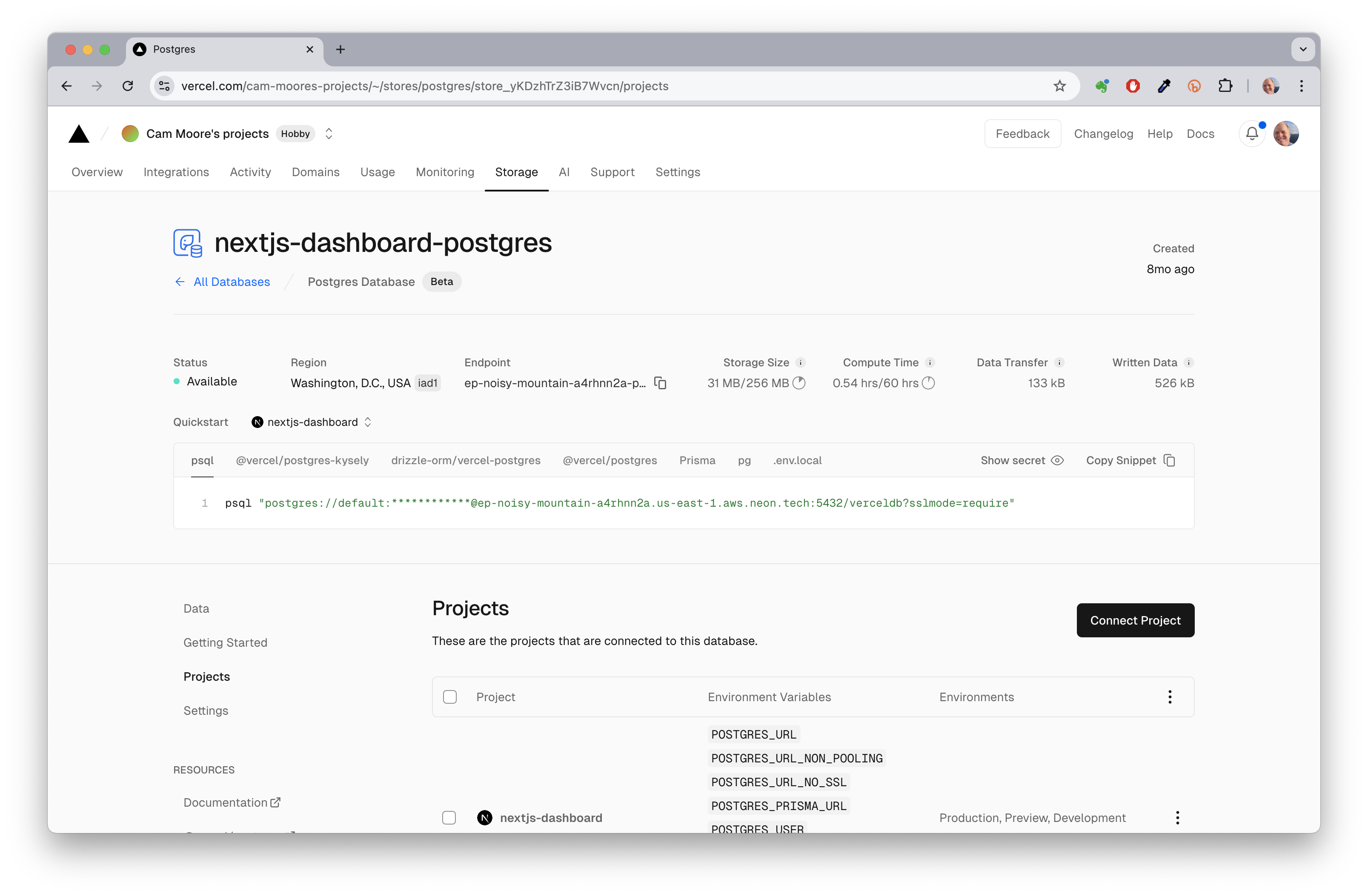Check the select-all Project header checkbox
The width and height of the screenshot is (1368, 896).
click(x=449, y=697)
